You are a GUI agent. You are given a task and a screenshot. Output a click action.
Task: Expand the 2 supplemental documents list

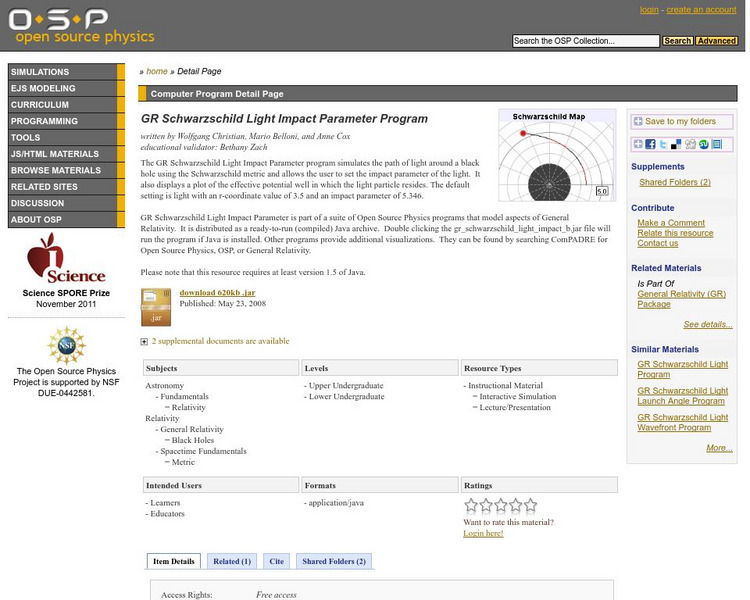tap(145, 341)
